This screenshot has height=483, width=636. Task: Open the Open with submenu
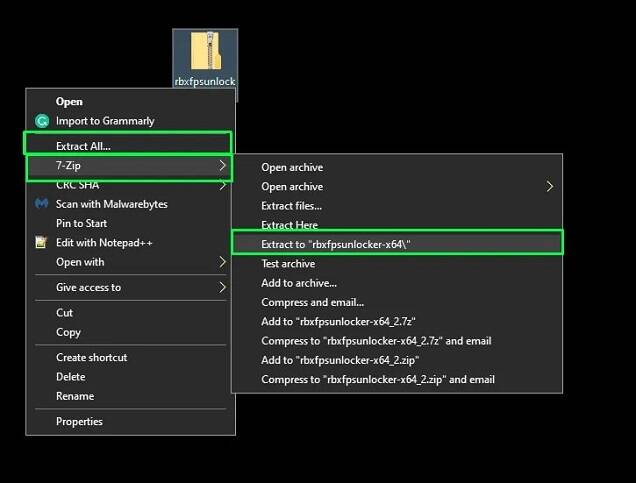point(130,262)
